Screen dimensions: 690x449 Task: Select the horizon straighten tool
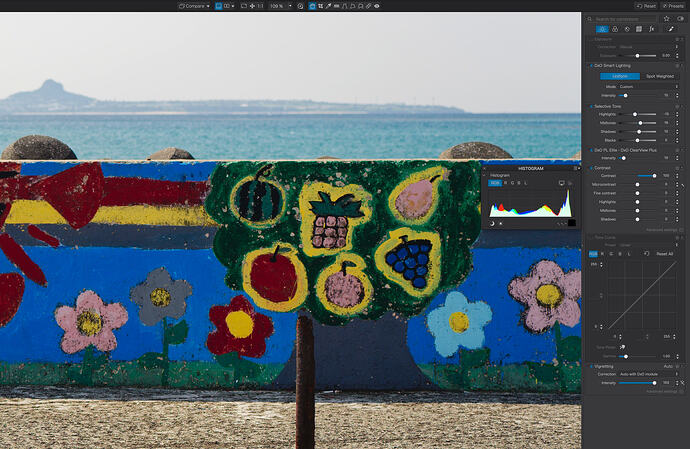337,6
